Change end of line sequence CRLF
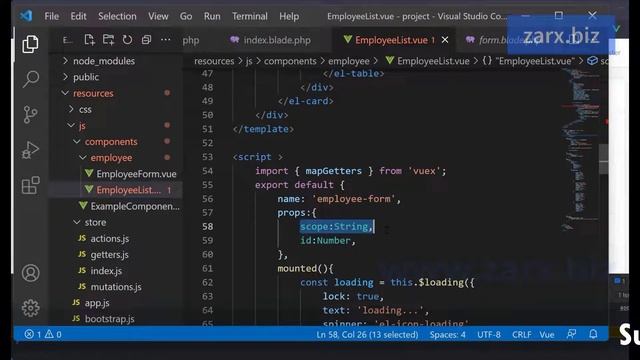 pyautogui.click(x=522, y=335)
